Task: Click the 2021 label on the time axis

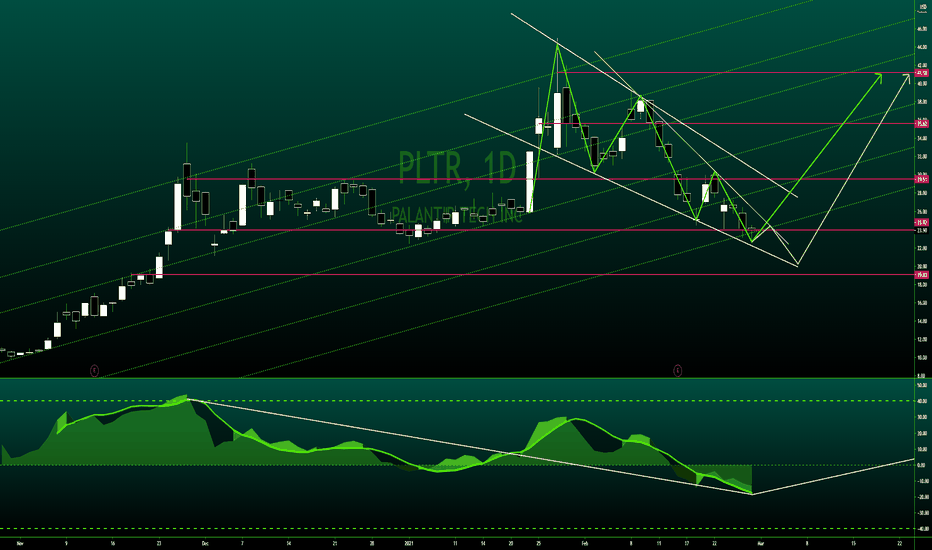Action: (x=409, y=543)
